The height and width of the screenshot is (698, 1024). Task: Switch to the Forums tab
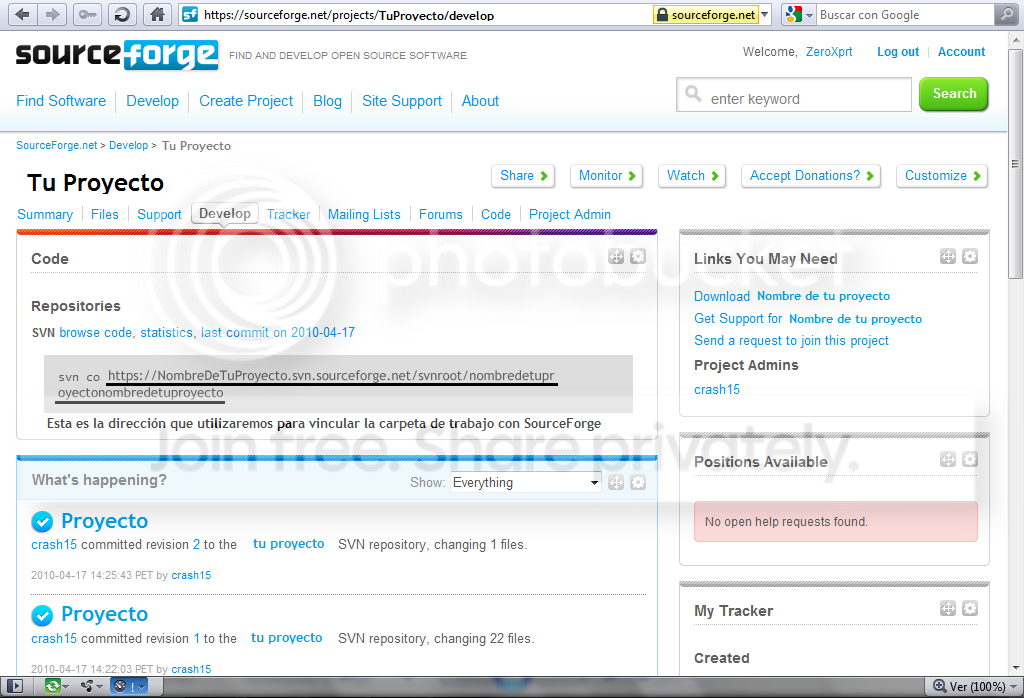[x=441, y=214]
